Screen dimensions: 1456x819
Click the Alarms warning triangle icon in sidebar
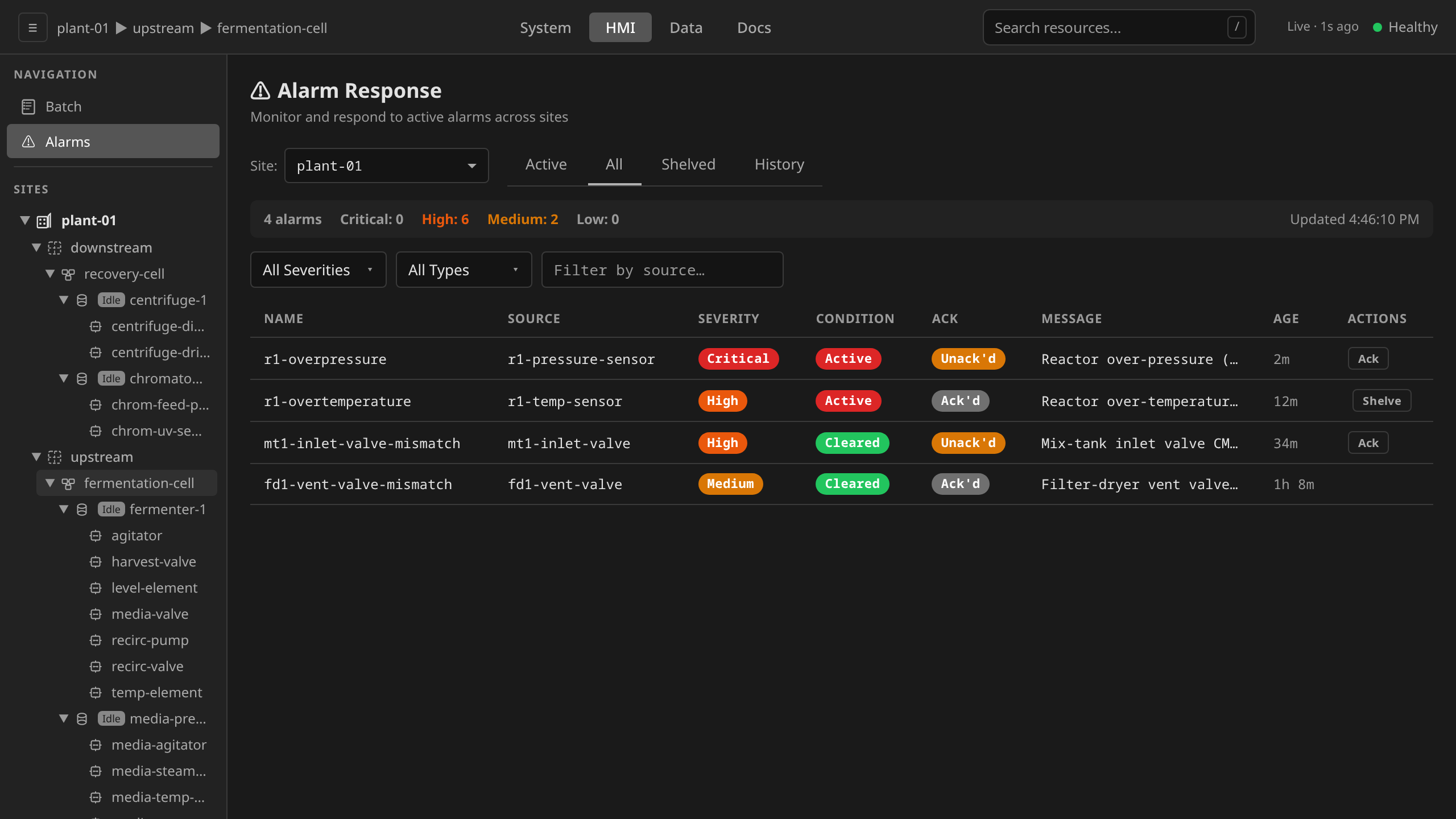(x=28, y=142)
